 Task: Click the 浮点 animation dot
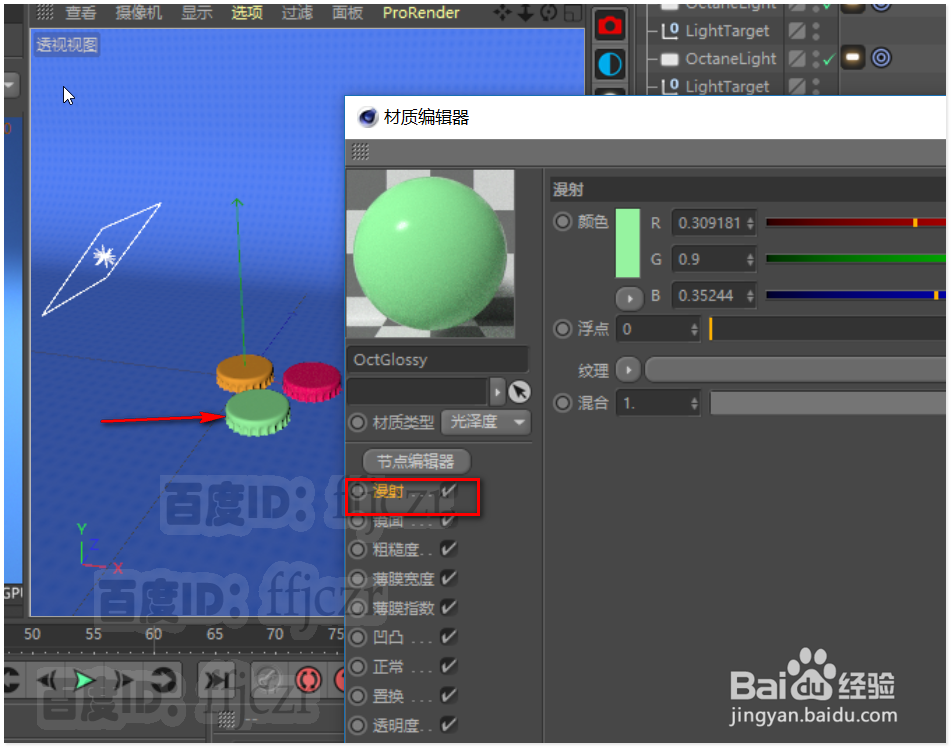(563, 329)
